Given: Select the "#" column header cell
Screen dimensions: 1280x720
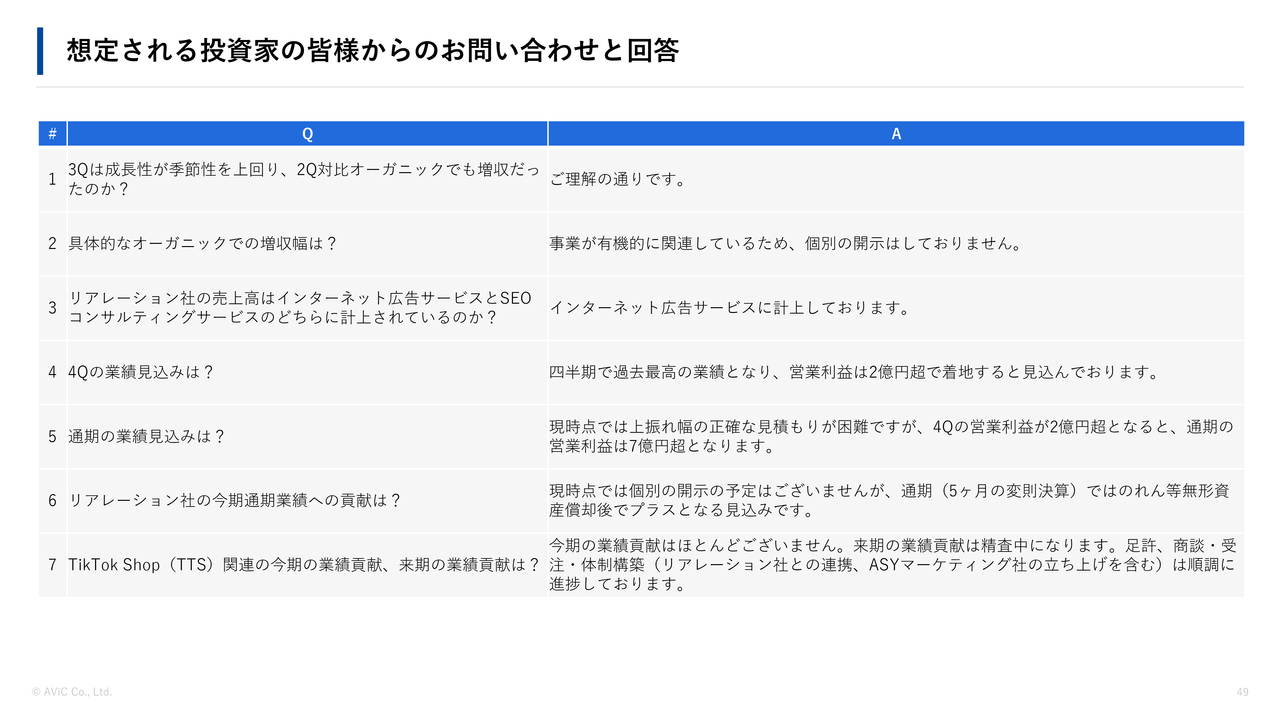Looking at the screenshot, I should (x=52, y=134).
